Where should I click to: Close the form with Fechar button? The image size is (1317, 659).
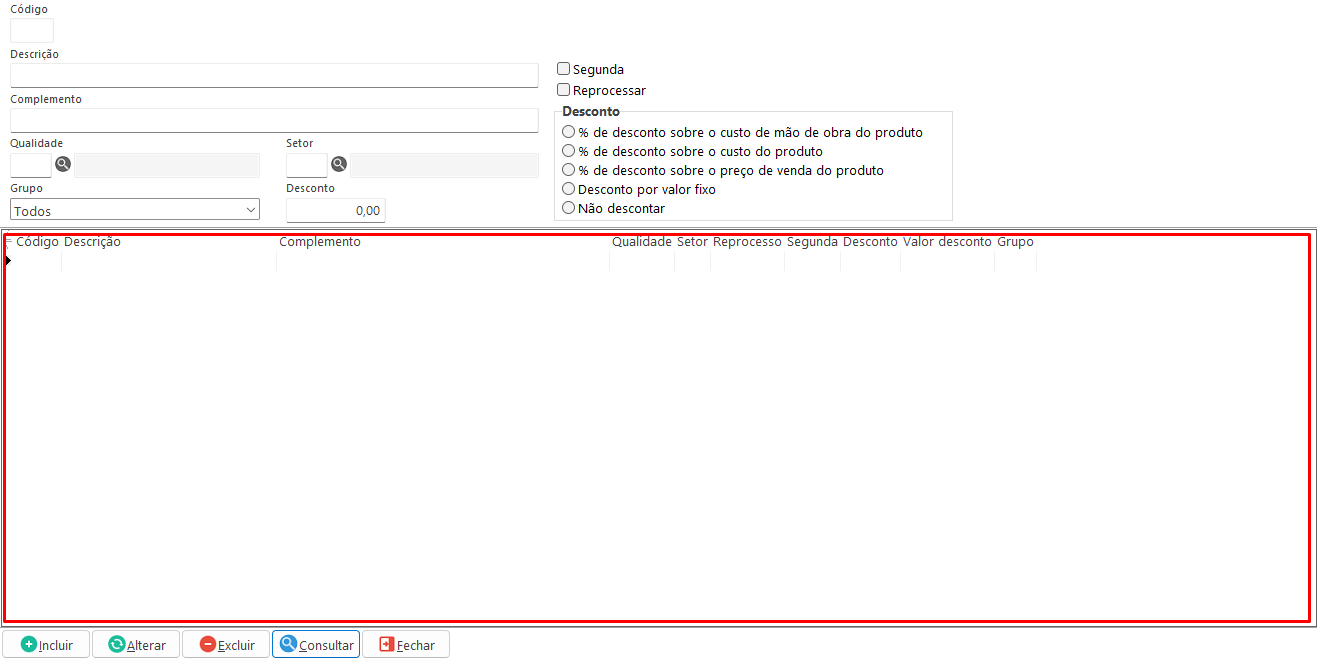point(406,644)
